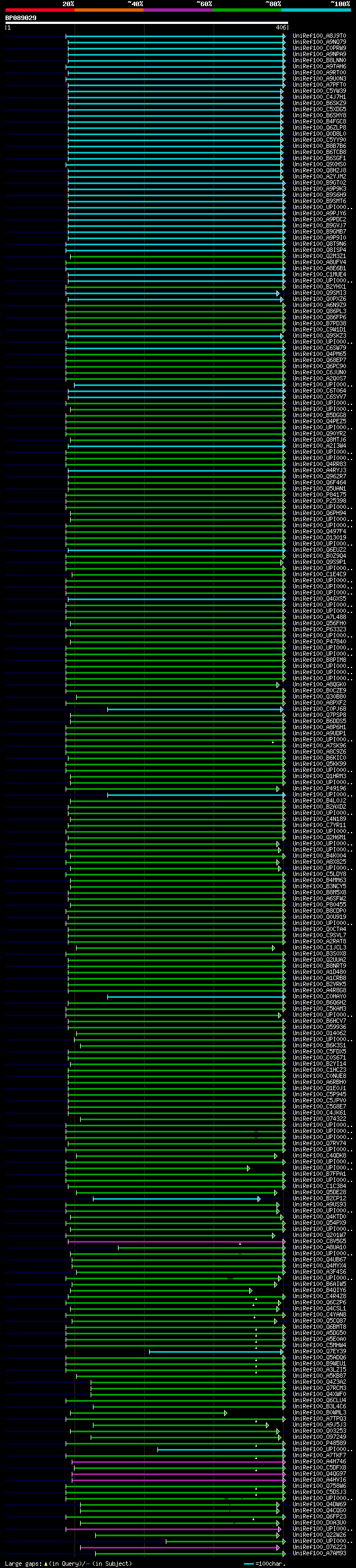This screenshot has height=1568, width=356.
Task: Select the UniRef100_P25398 entry
Action: click(x=319, y=501)
